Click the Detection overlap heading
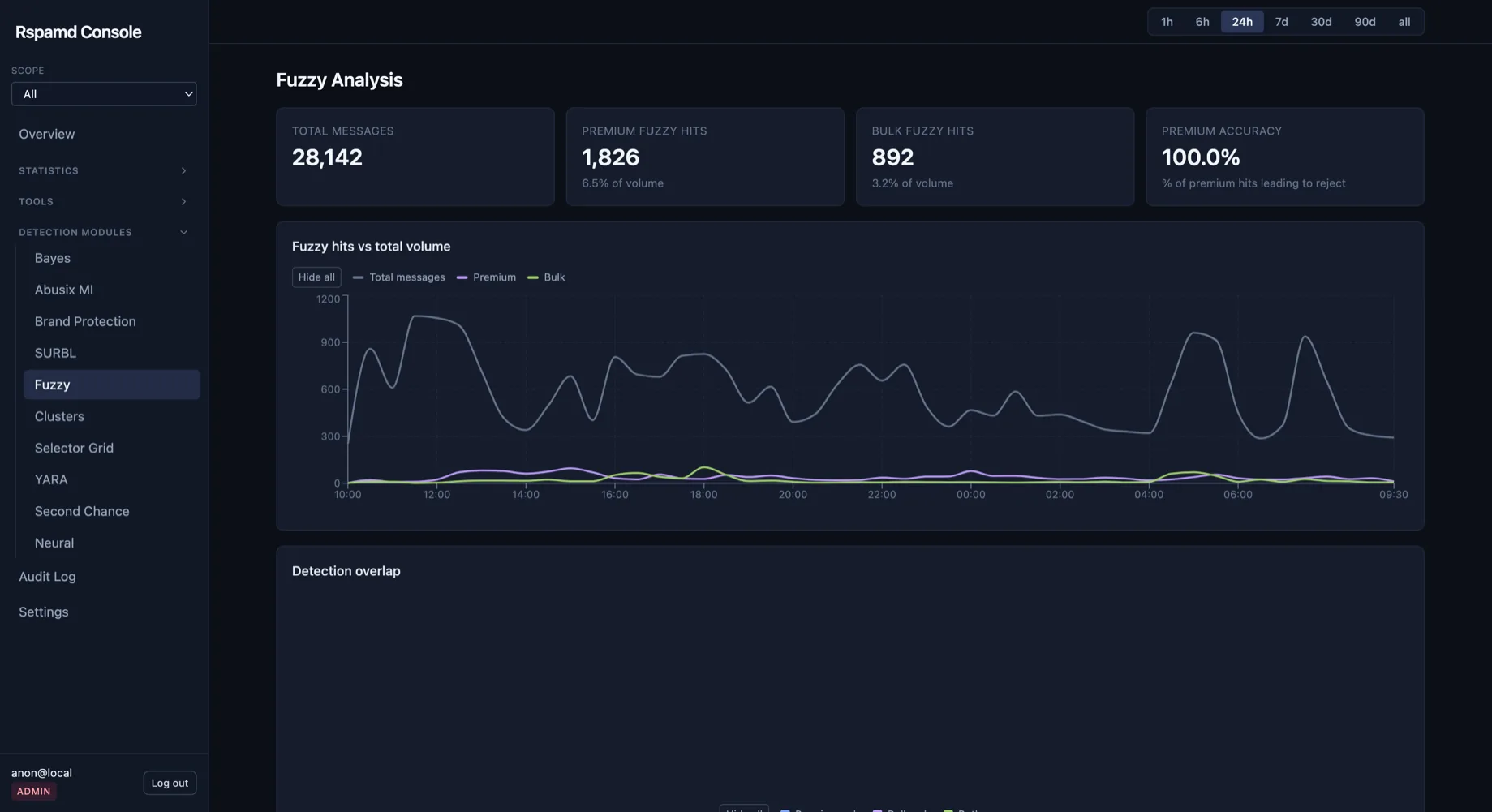The width and height of the screenshot is (1492, 812). point(346,571)
